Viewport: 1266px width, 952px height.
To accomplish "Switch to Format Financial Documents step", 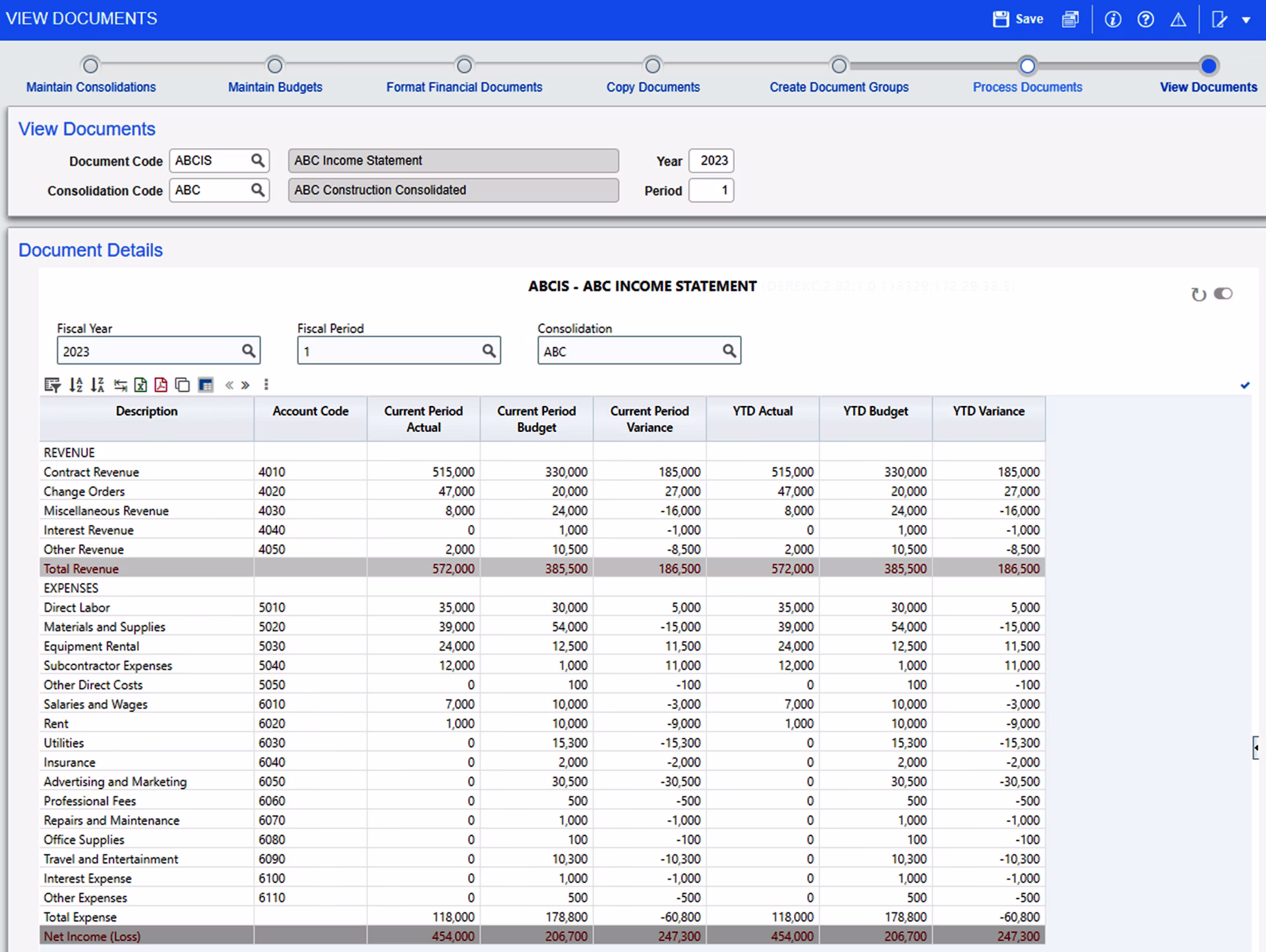I will (464, 66).
